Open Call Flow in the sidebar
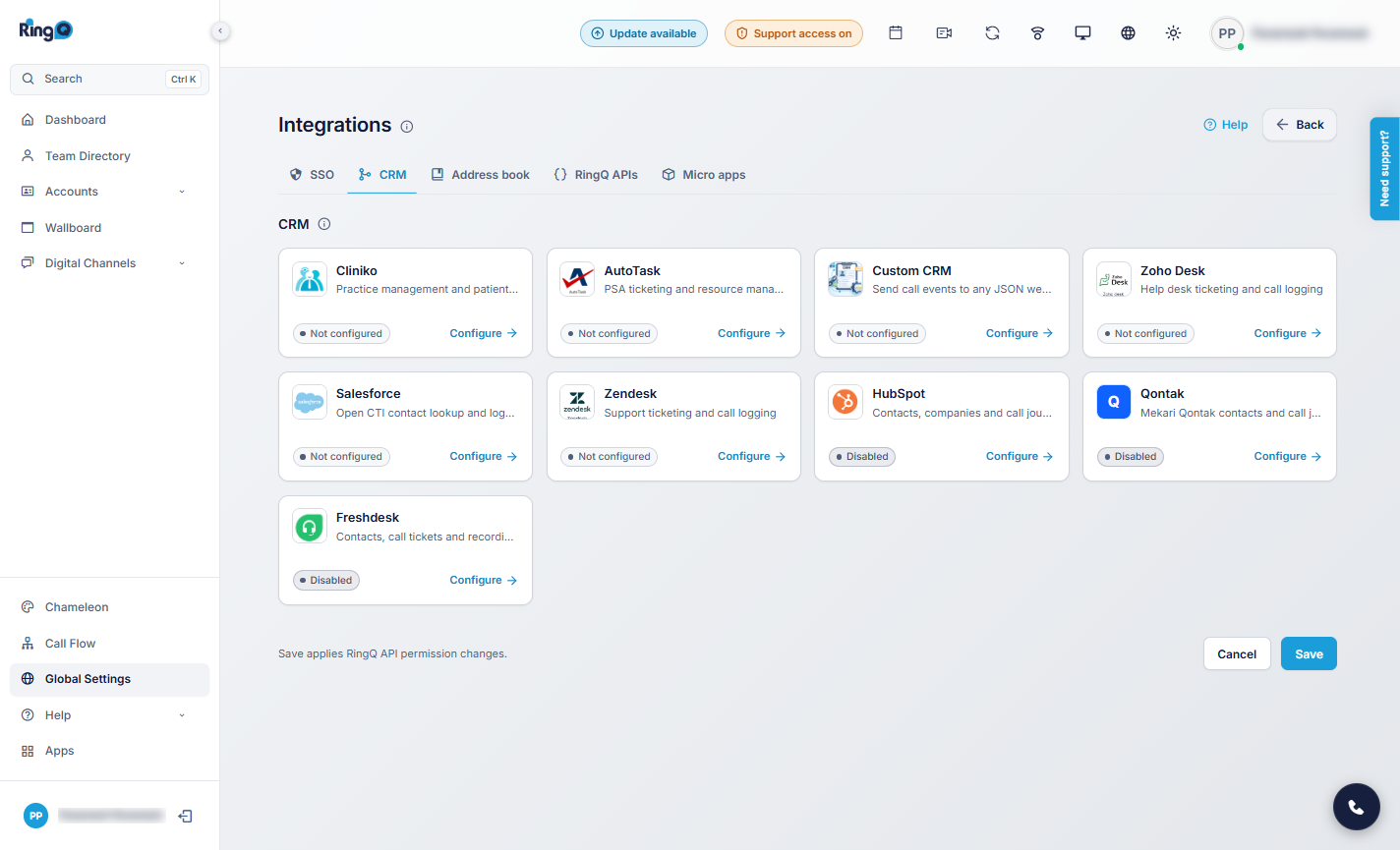The width and height of the screenshot is (1400, 850). (109, 644)
